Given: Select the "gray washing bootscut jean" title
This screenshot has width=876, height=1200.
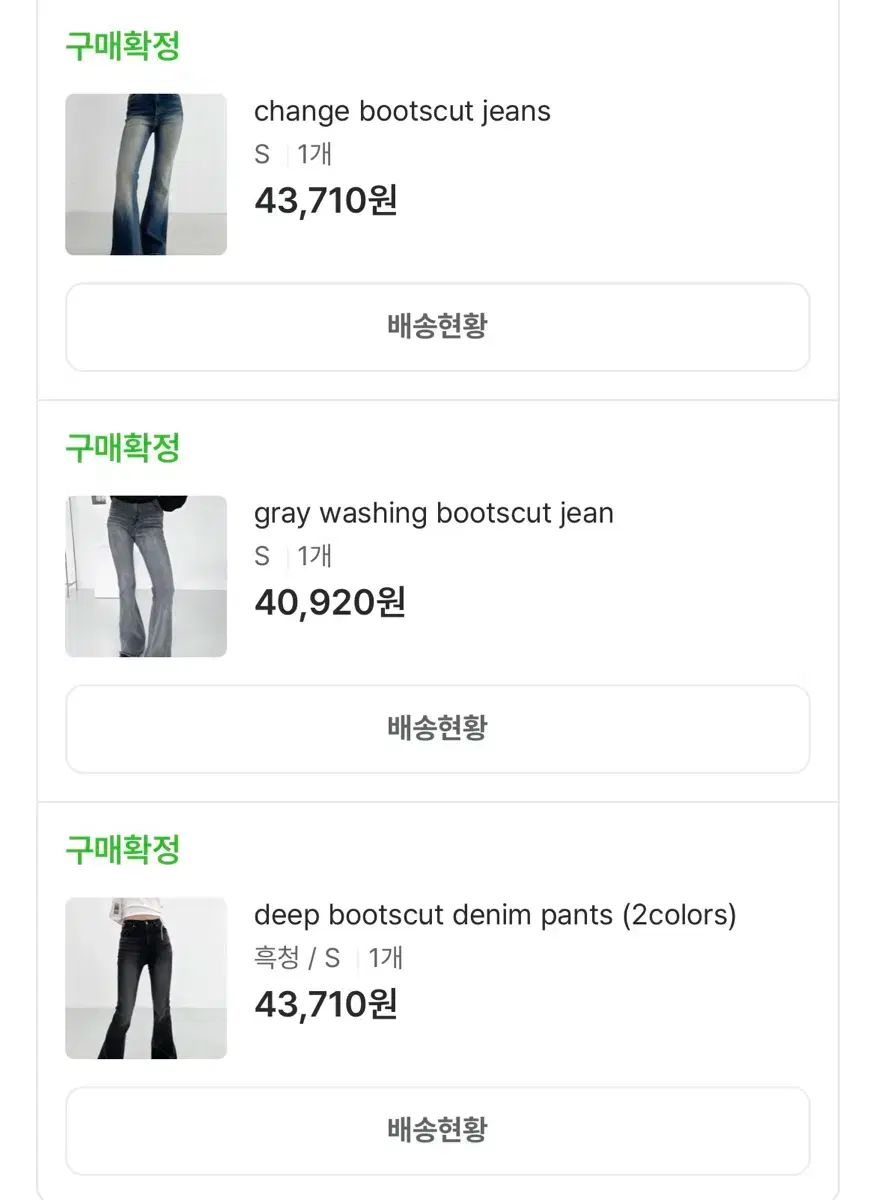Looking at the screenshot, I should pyautogui.click(x=433, y=513).
